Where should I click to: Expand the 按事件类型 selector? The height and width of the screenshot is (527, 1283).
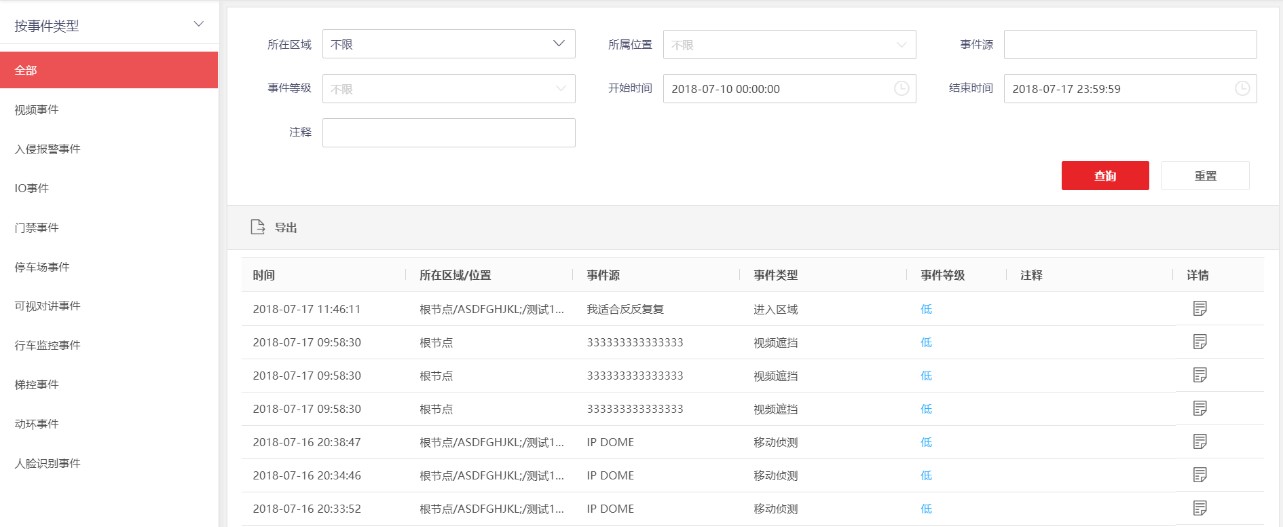point(109,26)
